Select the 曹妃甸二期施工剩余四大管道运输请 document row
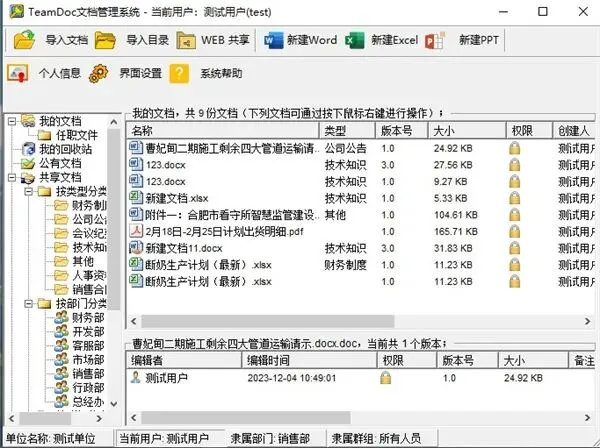 click(361, 148)
